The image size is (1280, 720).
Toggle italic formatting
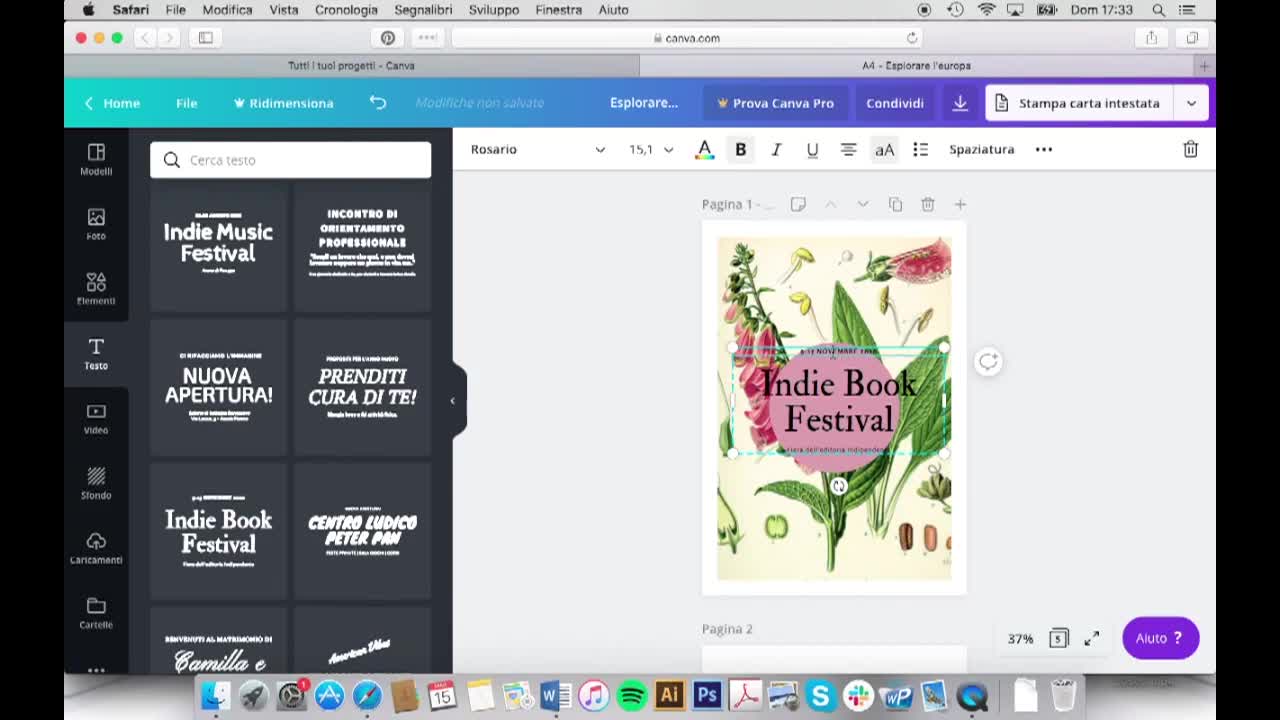tap(776, 149)
